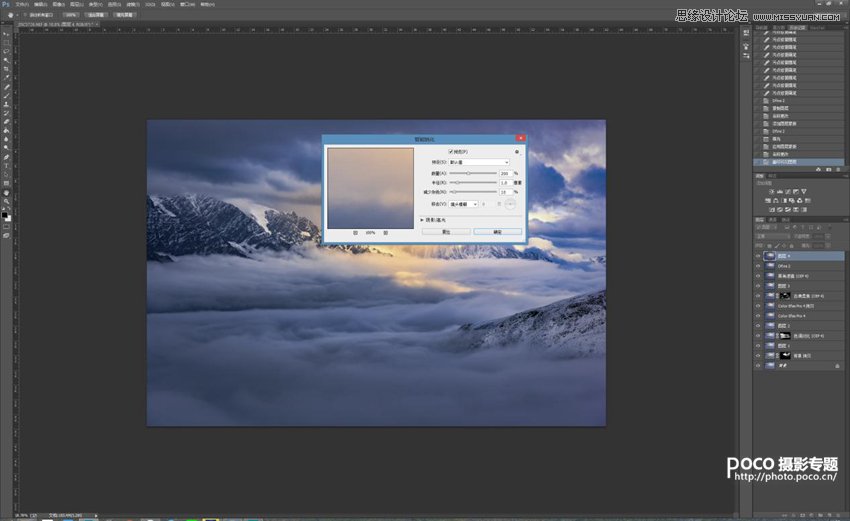Add a Brightness/Contrast adjustment
This screenshot has width=850, height=521.
(x=772, y=191)
